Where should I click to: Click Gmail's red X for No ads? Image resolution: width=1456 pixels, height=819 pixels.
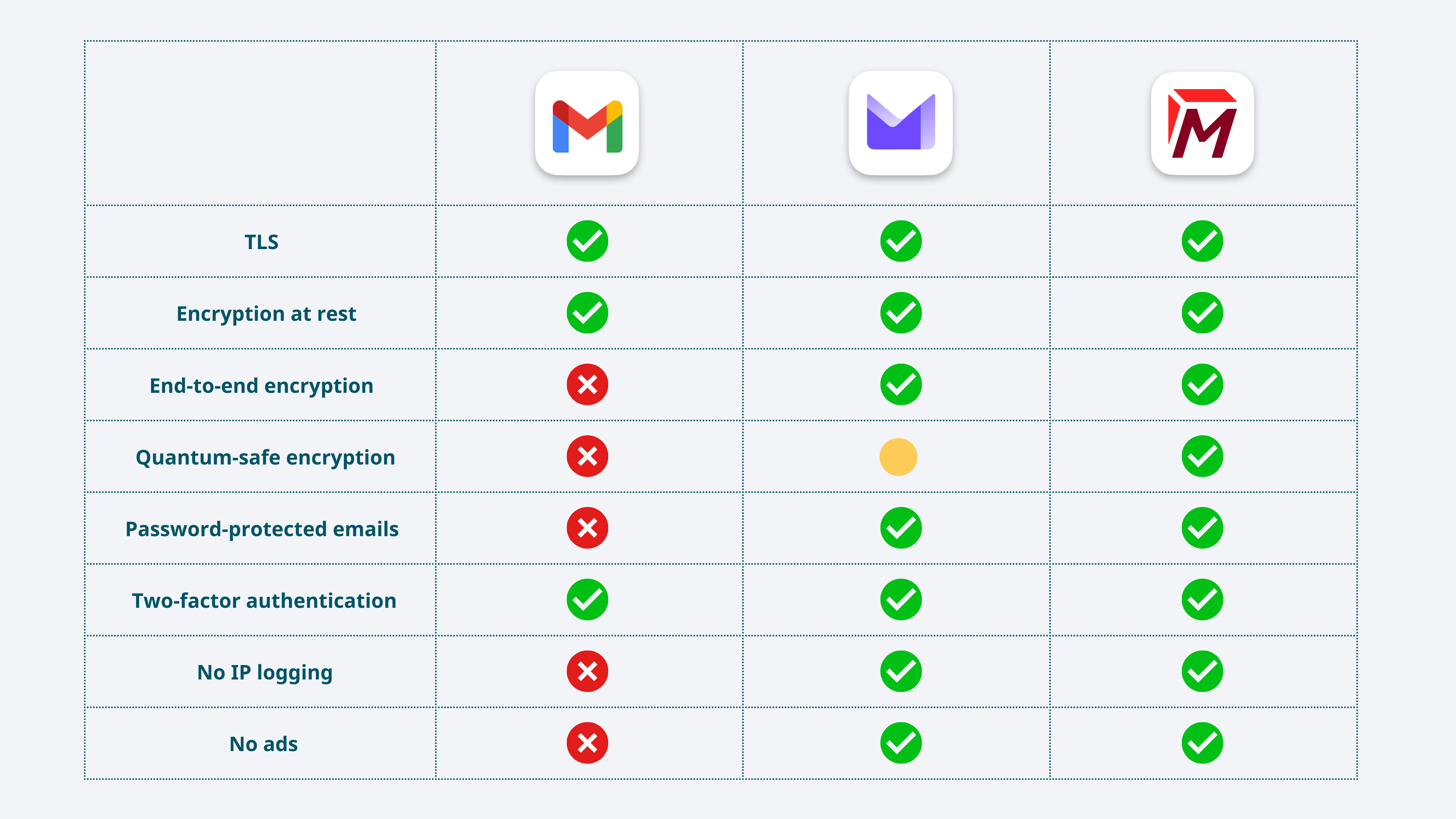[x=587, y=743]
